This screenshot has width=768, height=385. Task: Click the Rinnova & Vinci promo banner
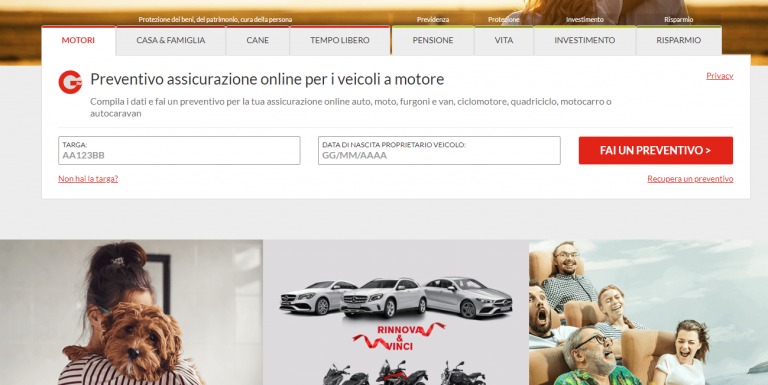(x=396, y=313)
